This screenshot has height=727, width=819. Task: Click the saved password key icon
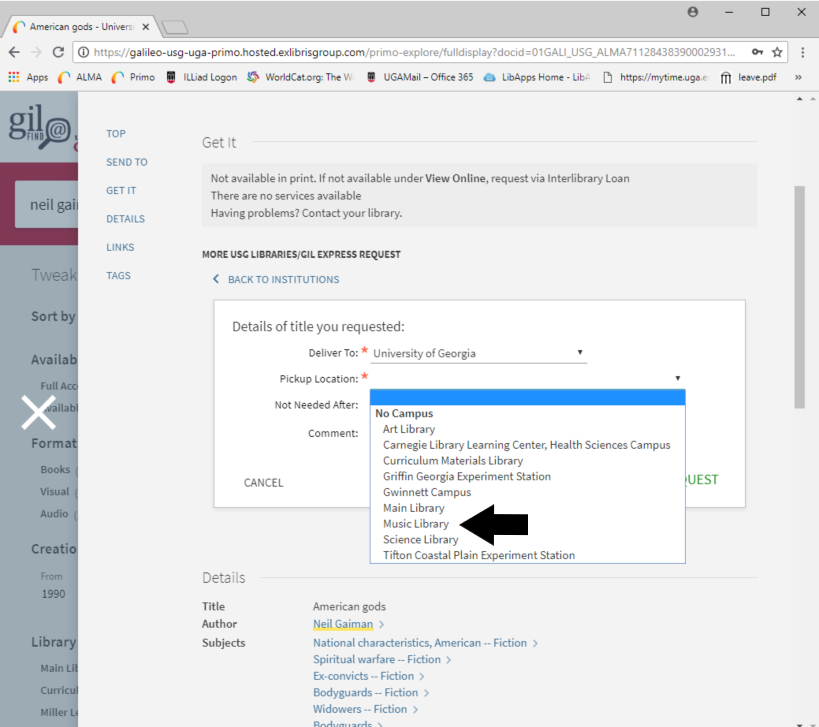click(x=757, y=52)
